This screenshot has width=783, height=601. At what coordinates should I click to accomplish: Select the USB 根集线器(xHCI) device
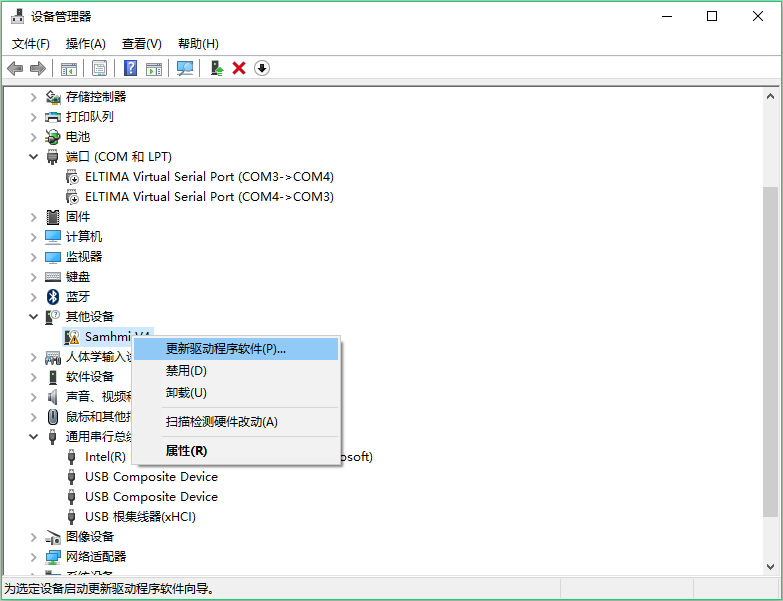coord(140,517)
